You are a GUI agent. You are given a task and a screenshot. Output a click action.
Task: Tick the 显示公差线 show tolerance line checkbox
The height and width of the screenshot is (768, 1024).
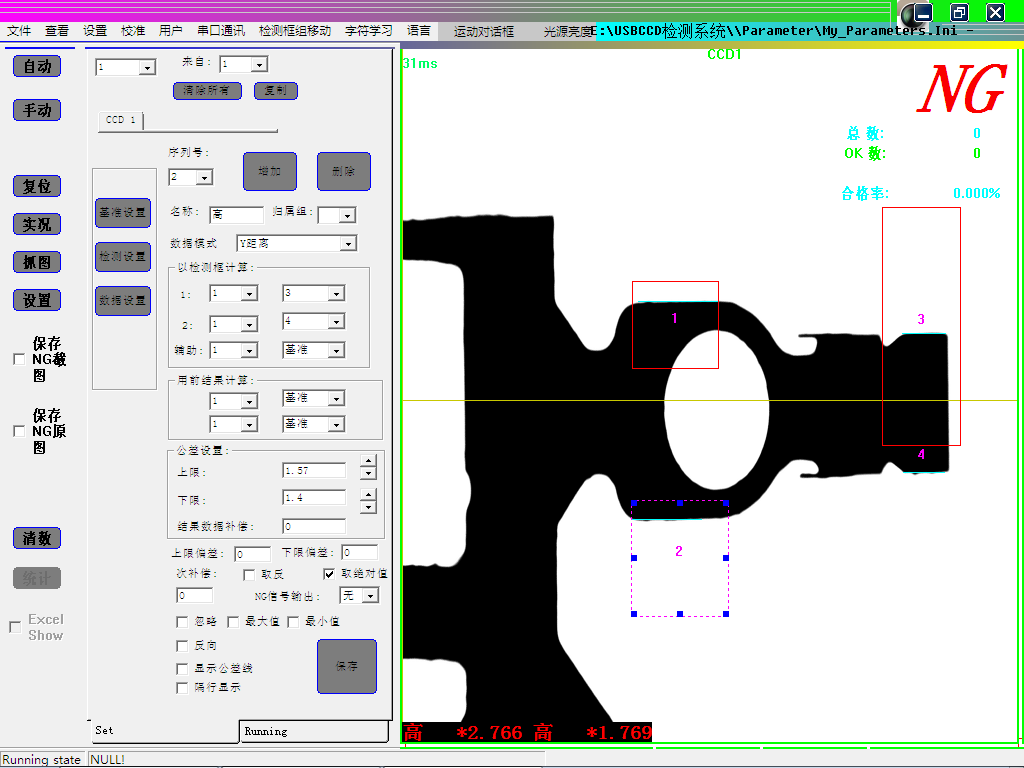point(182,668)
